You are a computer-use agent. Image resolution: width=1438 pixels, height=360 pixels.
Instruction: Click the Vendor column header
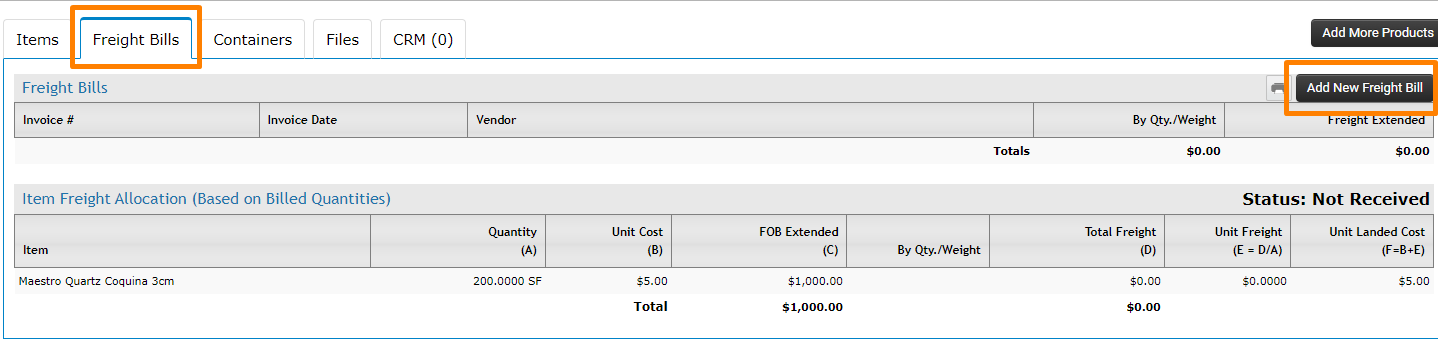pos(750,120)
